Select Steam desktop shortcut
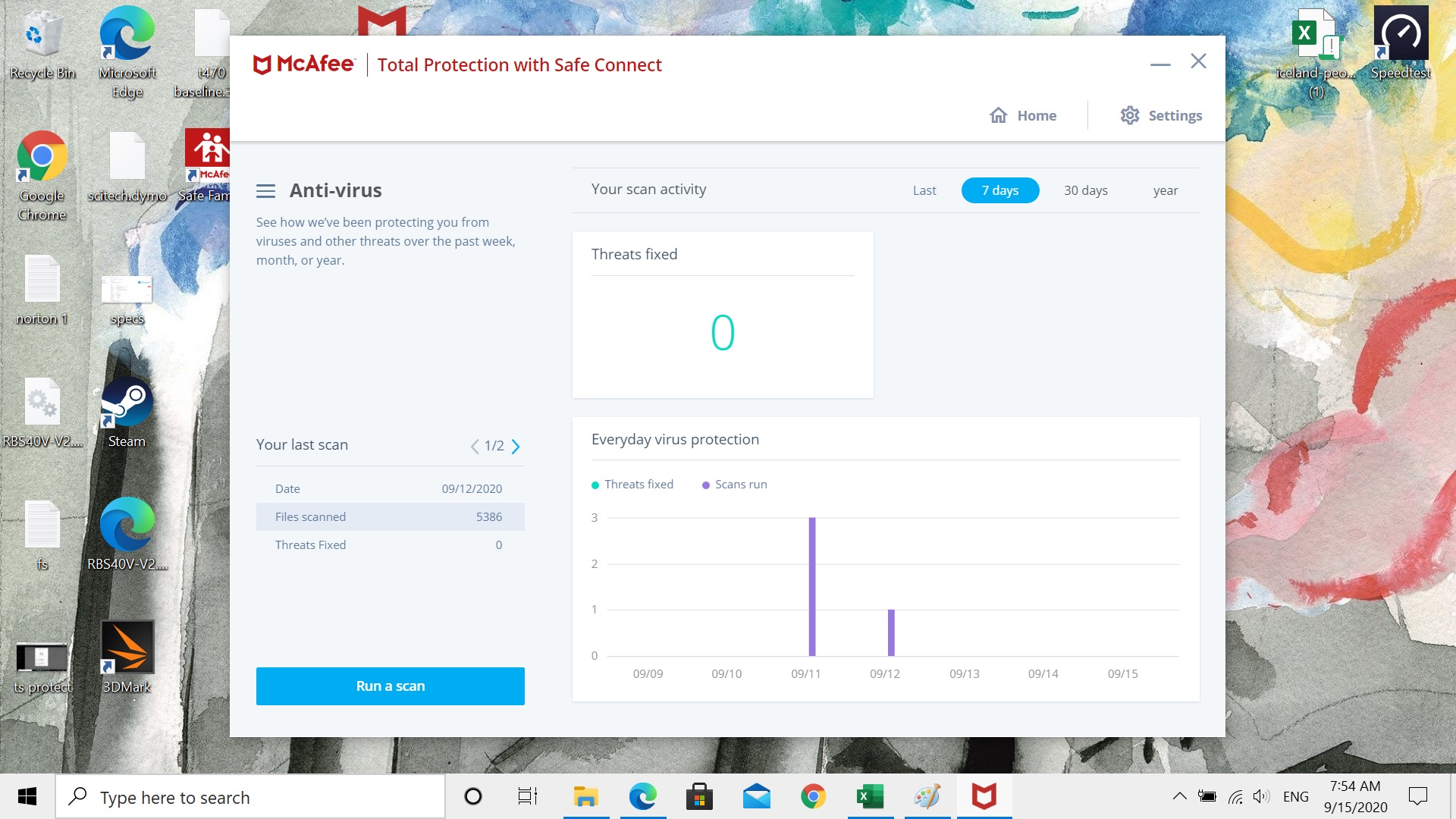Screen dimensions: 1456x819 (x=127, y=413)
